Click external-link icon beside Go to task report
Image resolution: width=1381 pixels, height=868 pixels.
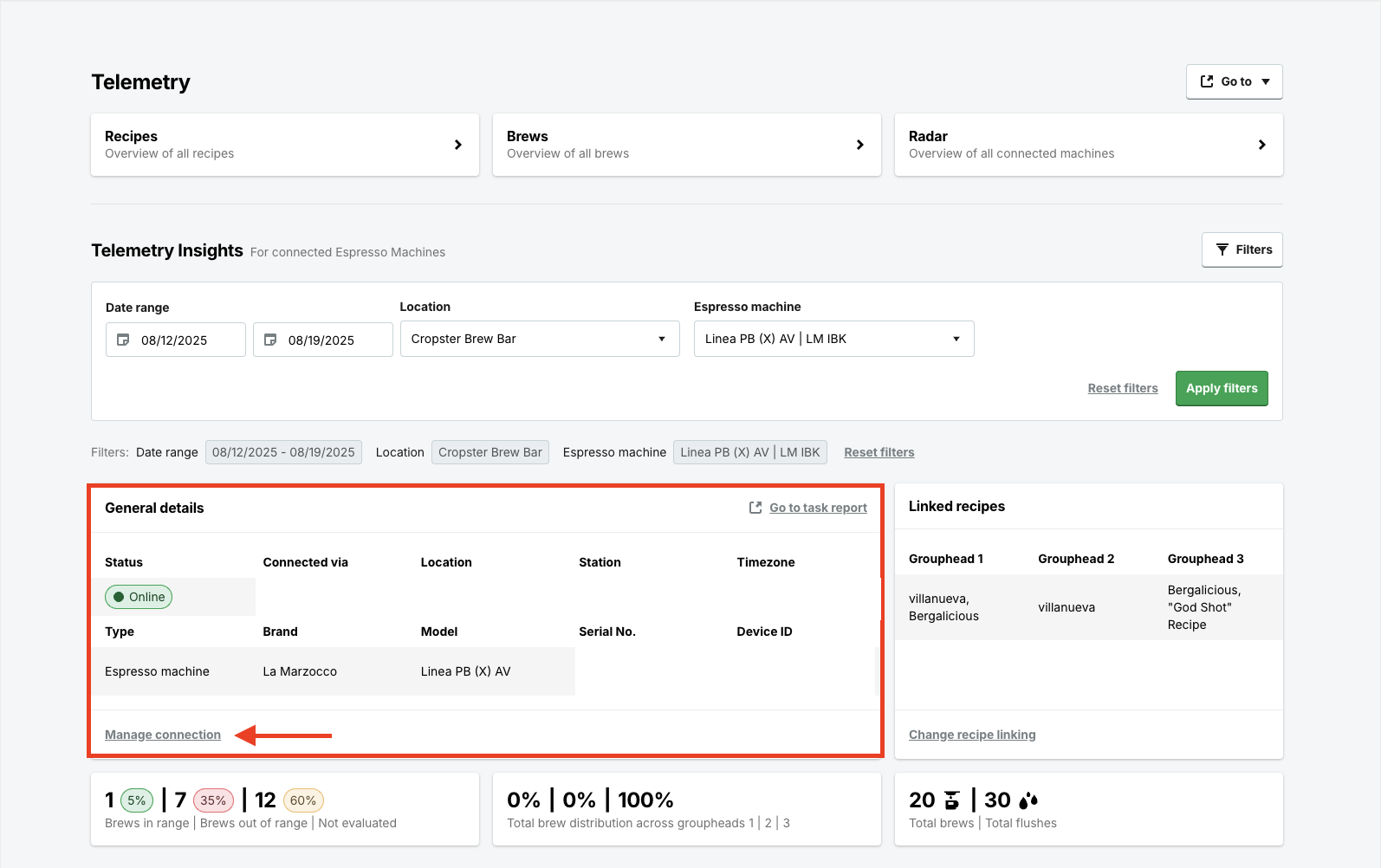[x=755, y=508]
